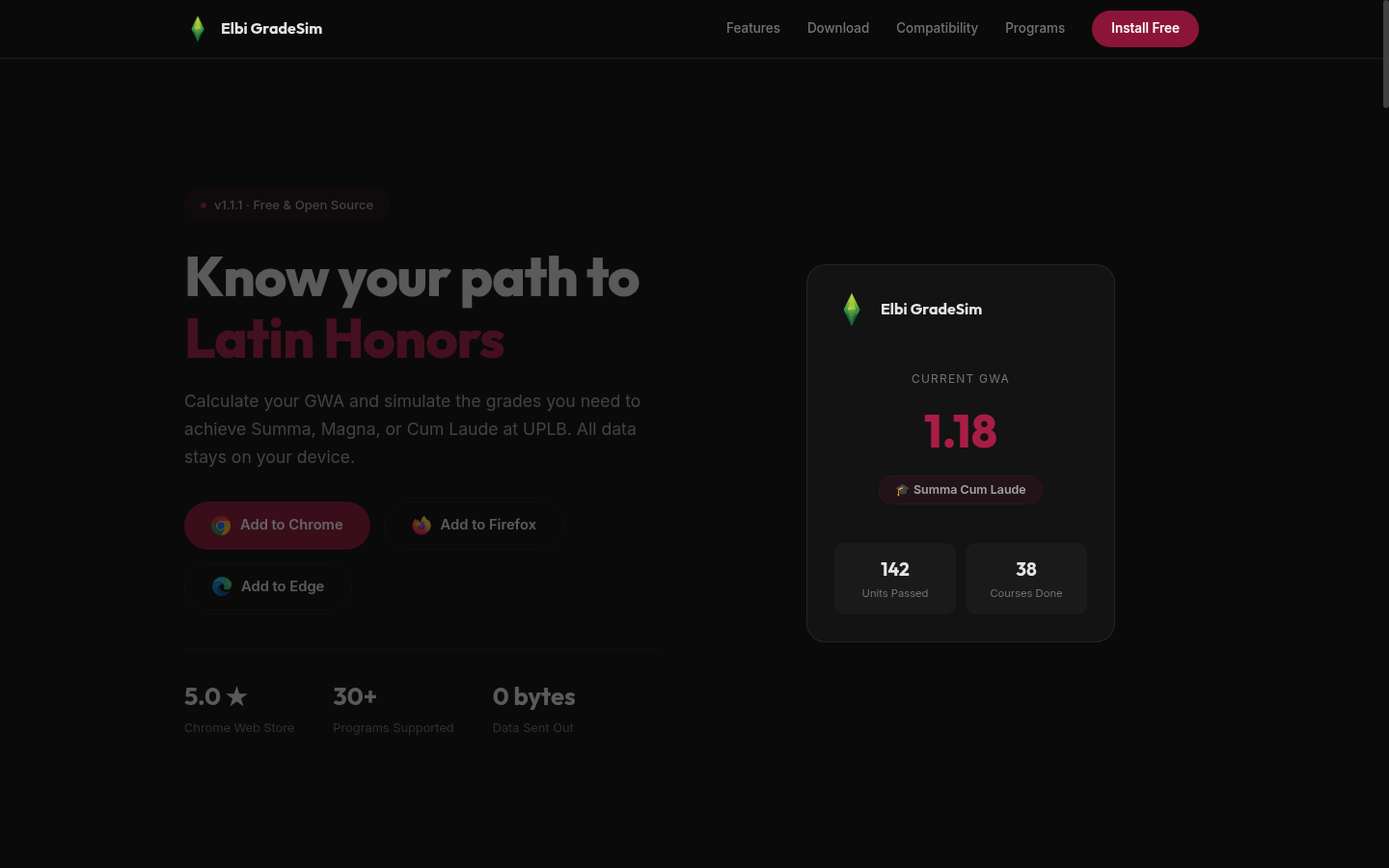The height and width of the screenshot is (868, 1389).
Task: Click Add to Firefox button
Action: (474, 526)
